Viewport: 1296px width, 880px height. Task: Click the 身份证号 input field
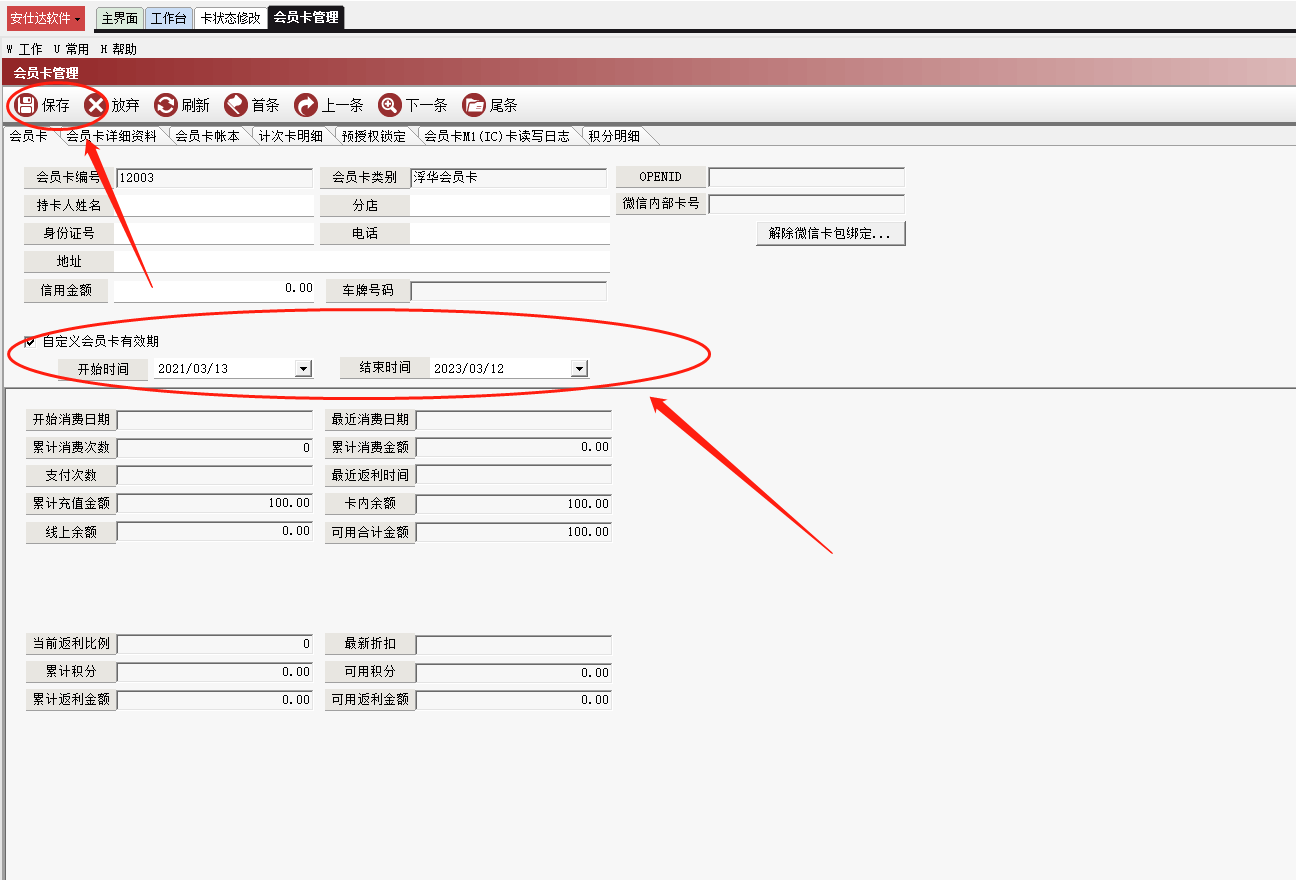tap(214, 233)
